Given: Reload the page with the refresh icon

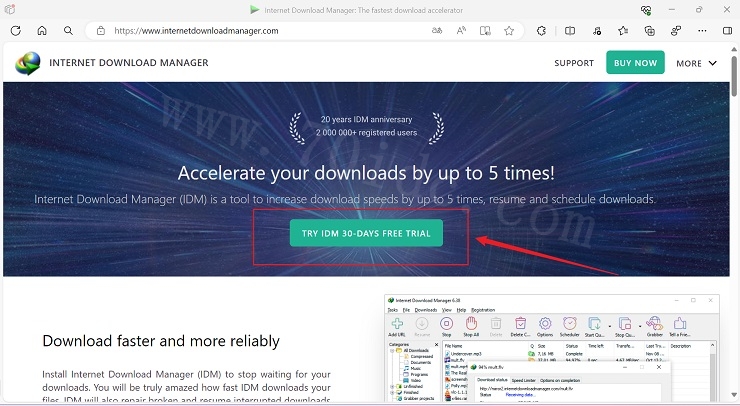Looking at the screenshot, I should click(16, 31).
